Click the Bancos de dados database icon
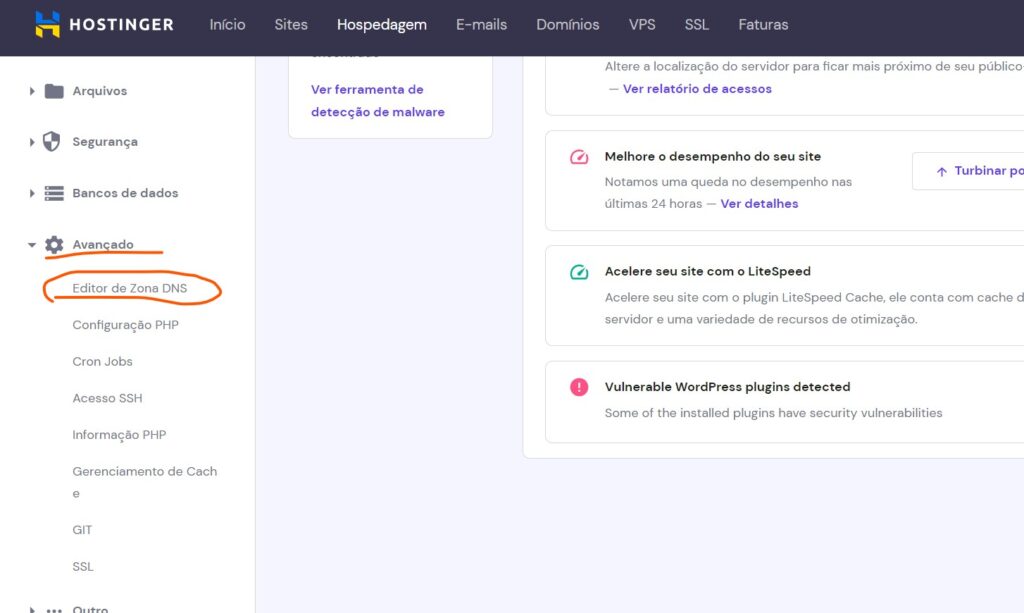The height and width of the screenshot is (613, 1024). point(54,193)
